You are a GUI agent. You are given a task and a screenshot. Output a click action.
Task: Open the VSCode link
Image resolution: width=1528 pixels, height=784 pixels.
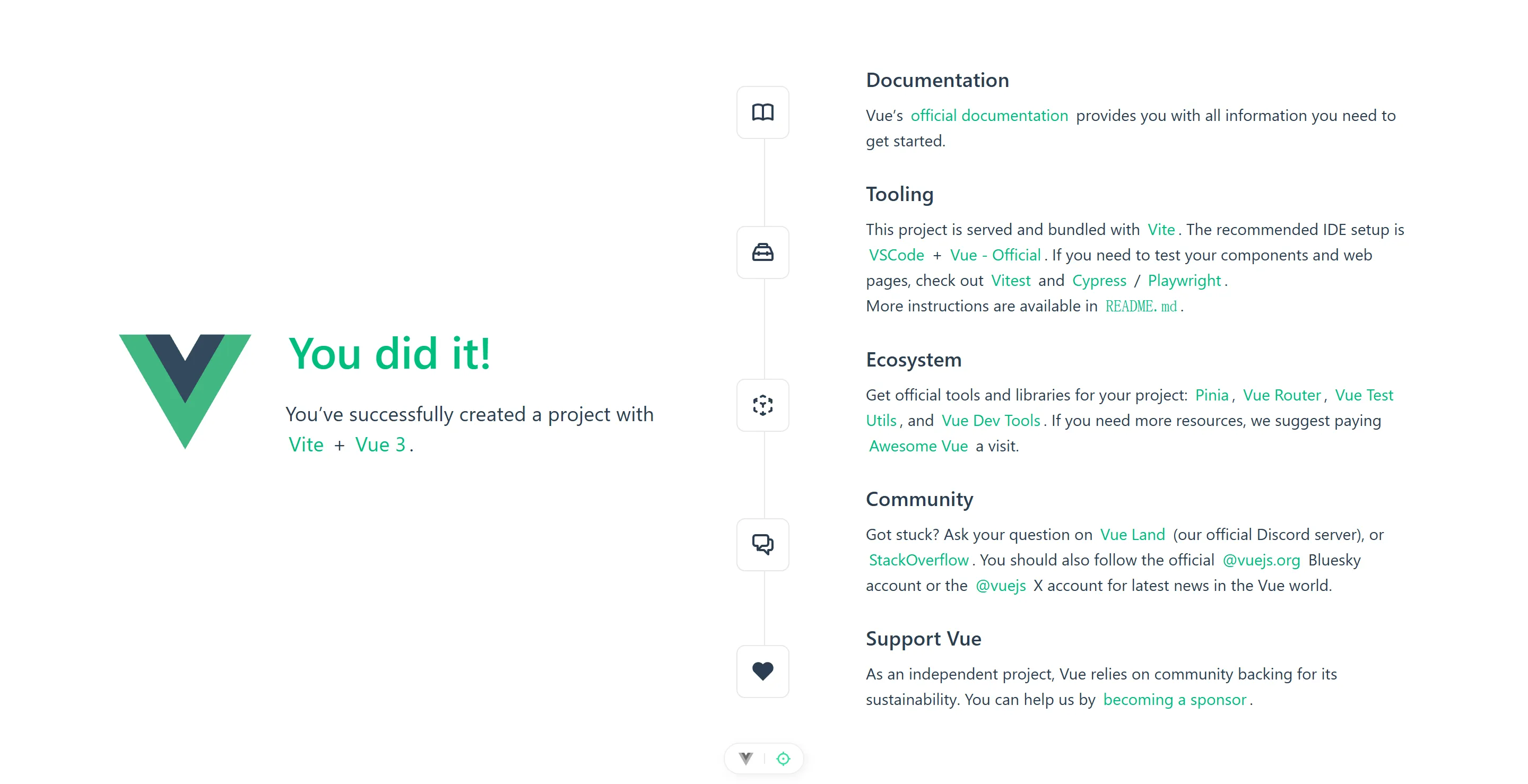click(896, 255)
